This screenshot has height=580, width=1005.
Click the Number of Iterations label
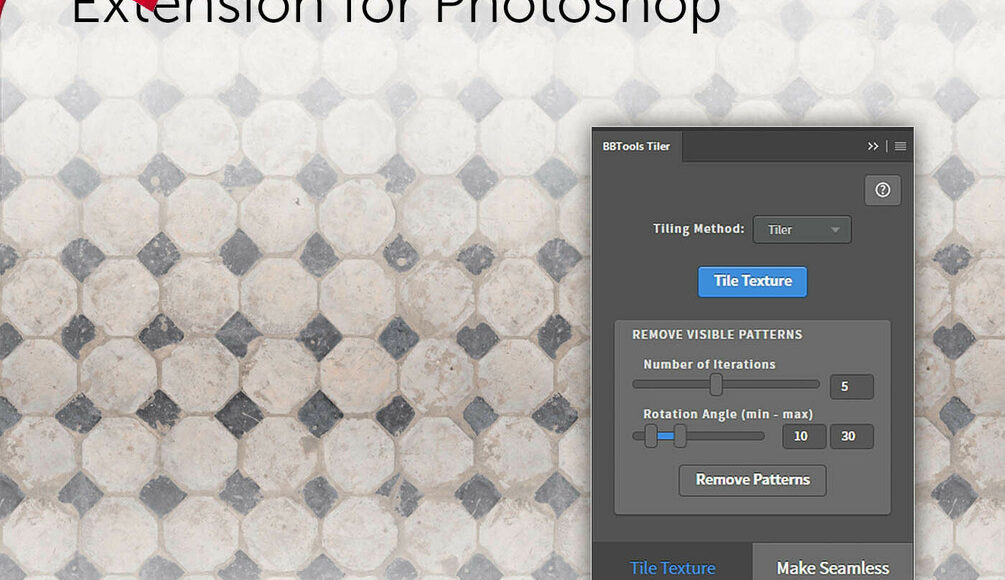pyautogui.click(x=709, y=365)
